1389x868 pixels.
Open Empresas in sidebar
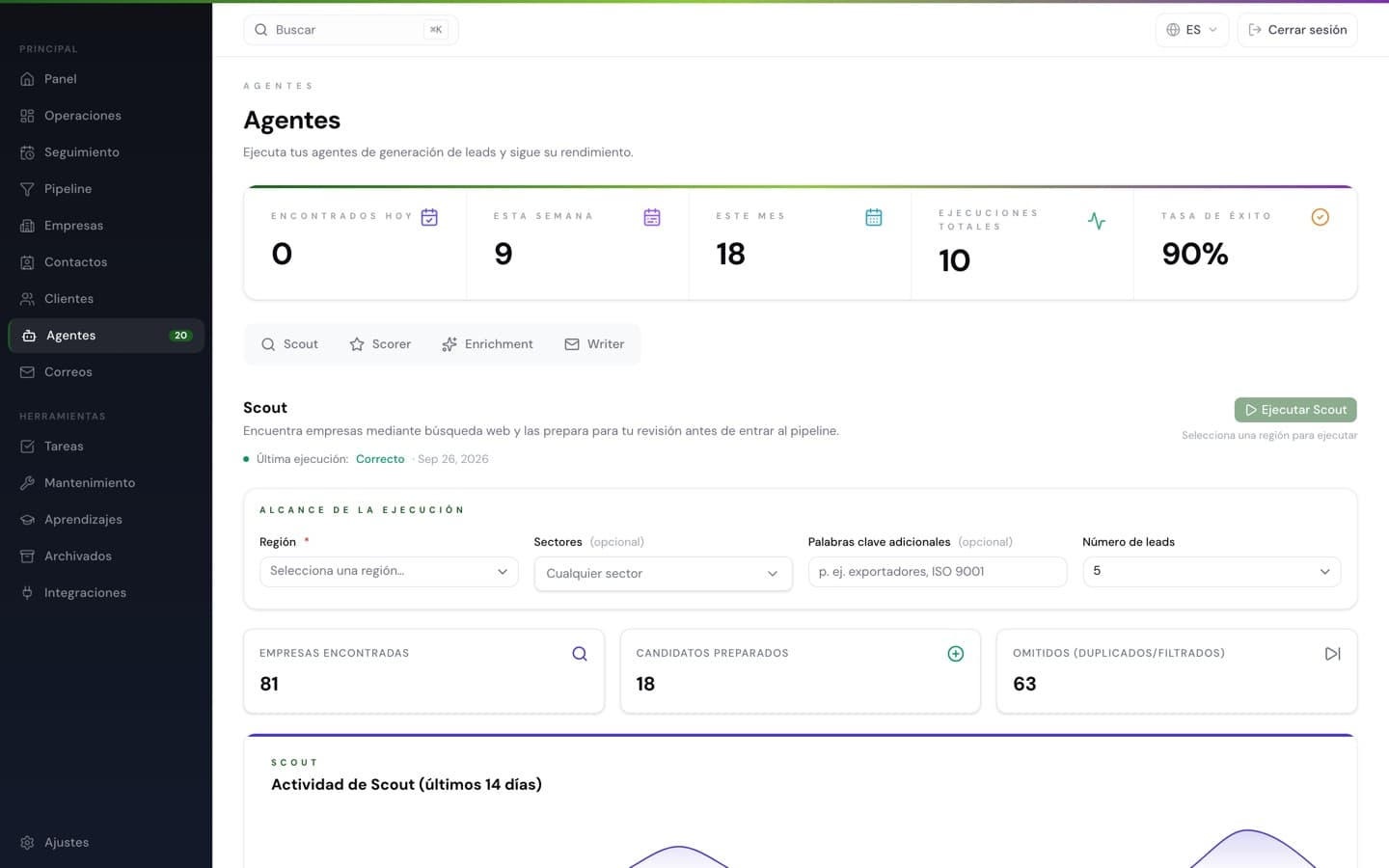(x=106, y=226)
